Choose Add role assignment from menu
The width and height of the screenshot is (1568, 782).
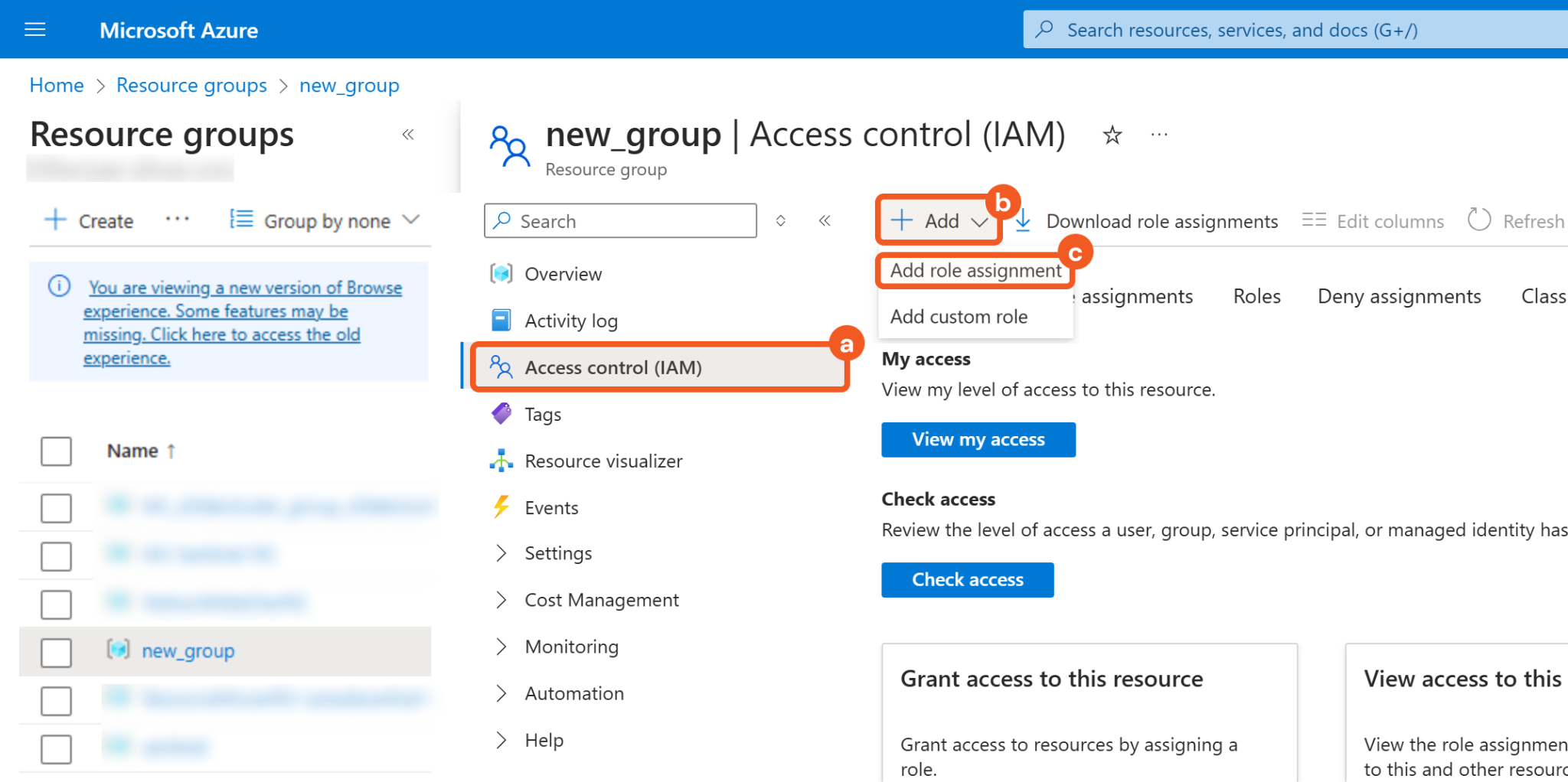pyautogui.click(x=975, y=271)
